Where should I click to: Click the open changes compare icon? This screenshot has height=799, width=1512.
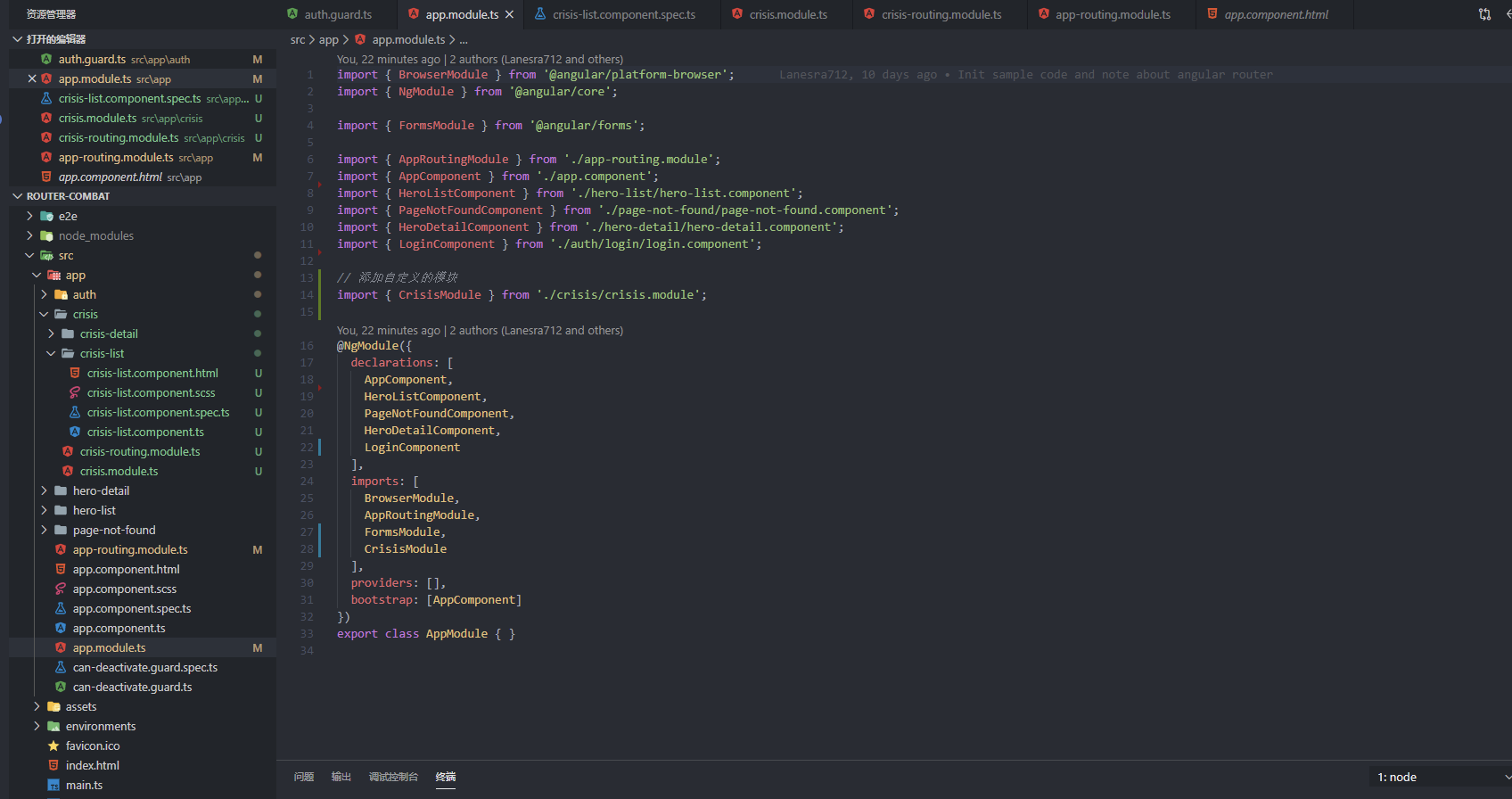(1484, 14)
